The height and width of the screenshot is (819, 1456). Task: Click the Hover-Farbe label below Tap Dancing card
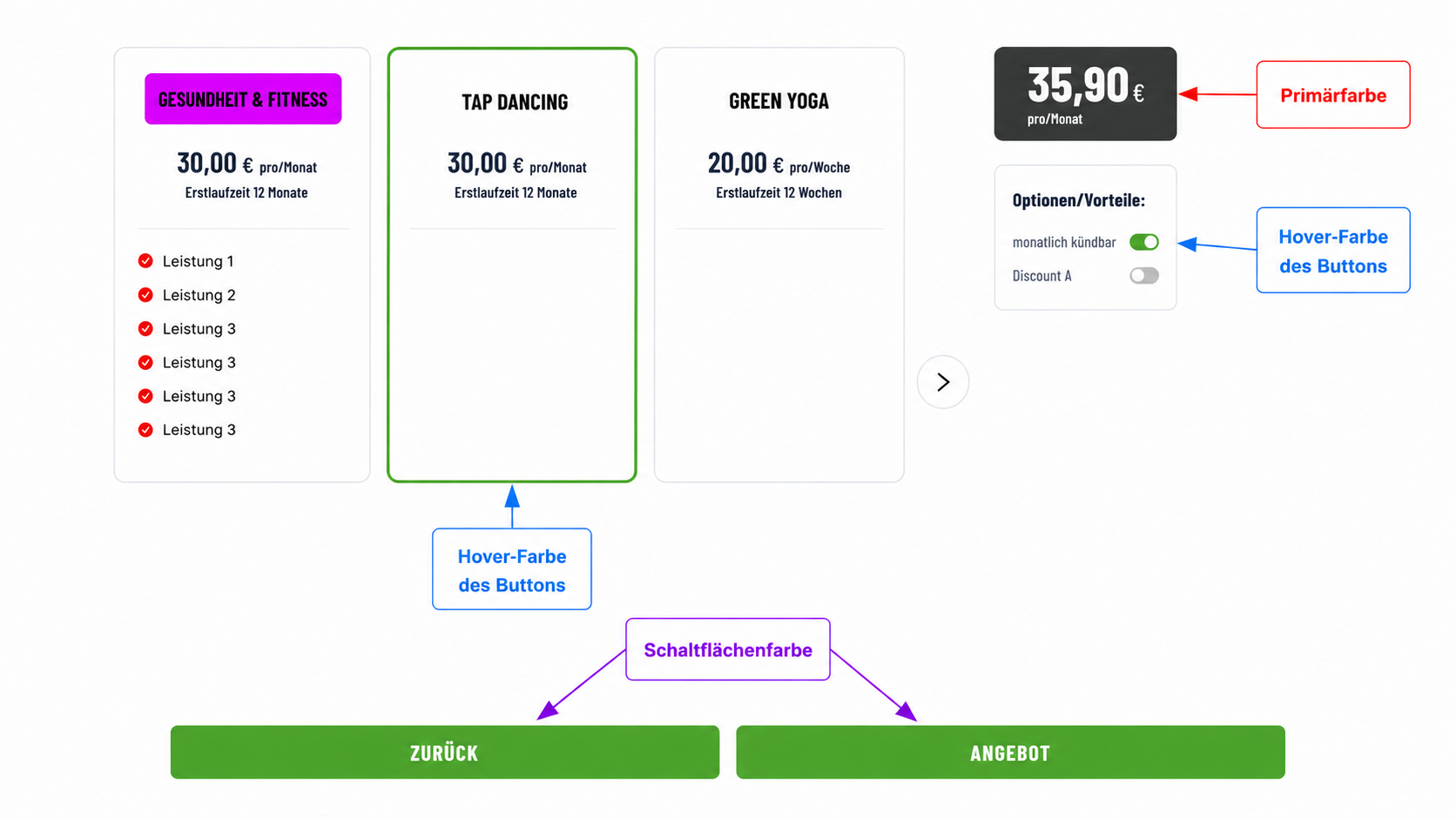(512, 569)
